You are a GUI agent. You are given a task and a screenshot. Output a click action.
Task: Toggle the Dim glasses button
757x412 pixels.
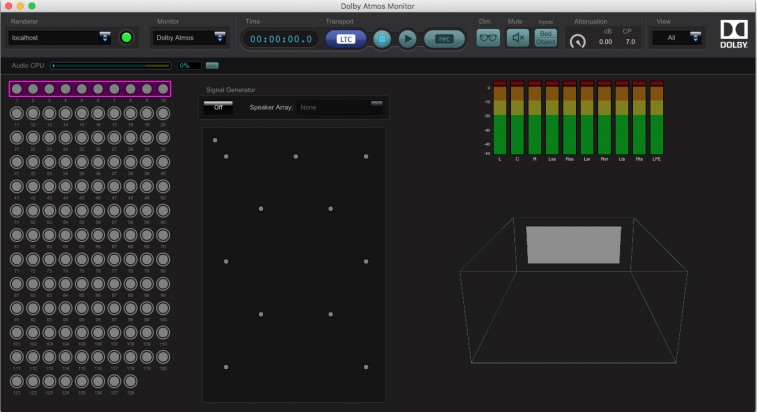coord(488,38)
